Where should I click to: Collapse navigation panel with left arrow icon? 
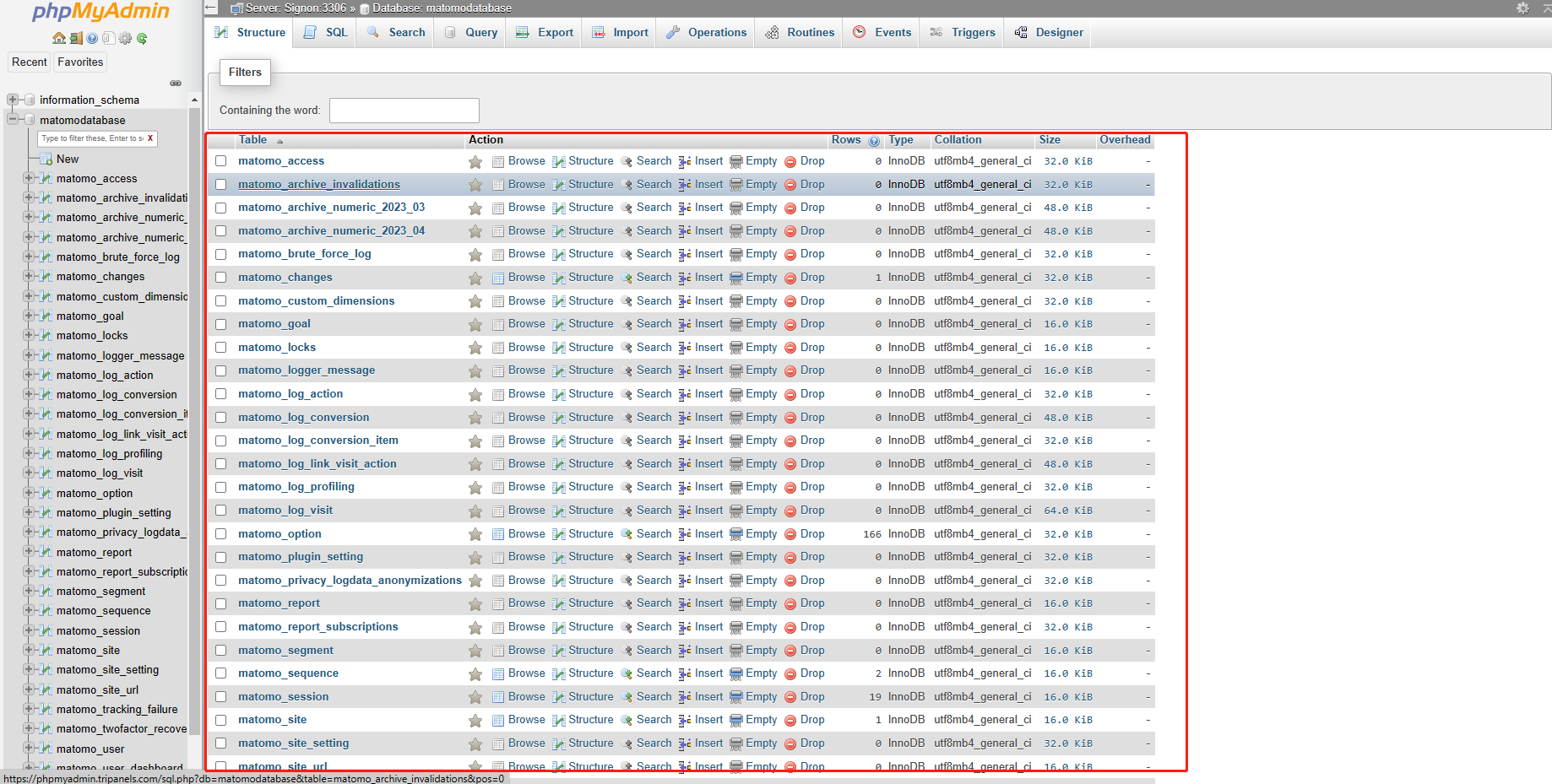pyautogui.click(x=211, y=8)
